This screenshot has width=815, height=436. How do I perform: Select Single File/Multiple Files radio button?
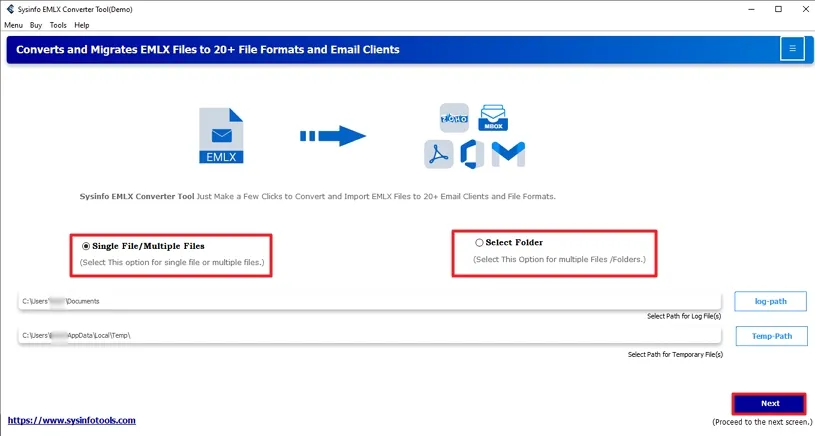[86, 246]
